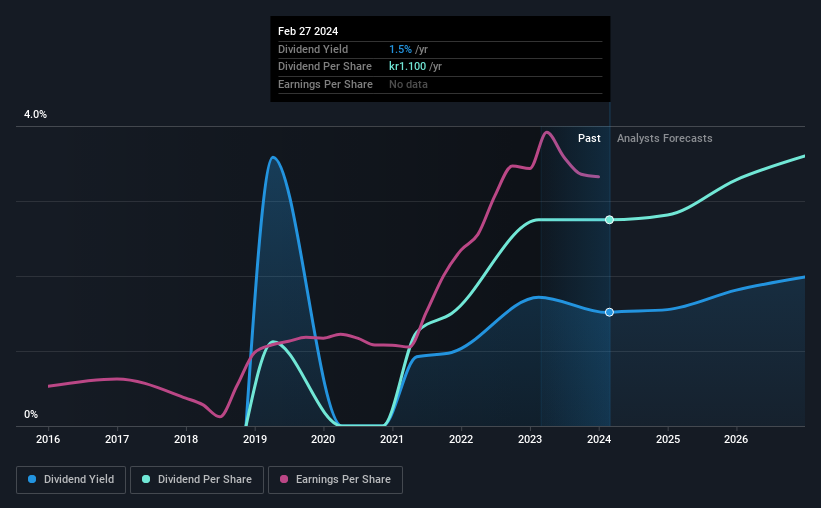Click the pink Earnings Per Share legend dot
The height and width of the screenshot is (508, 821).
284,479
